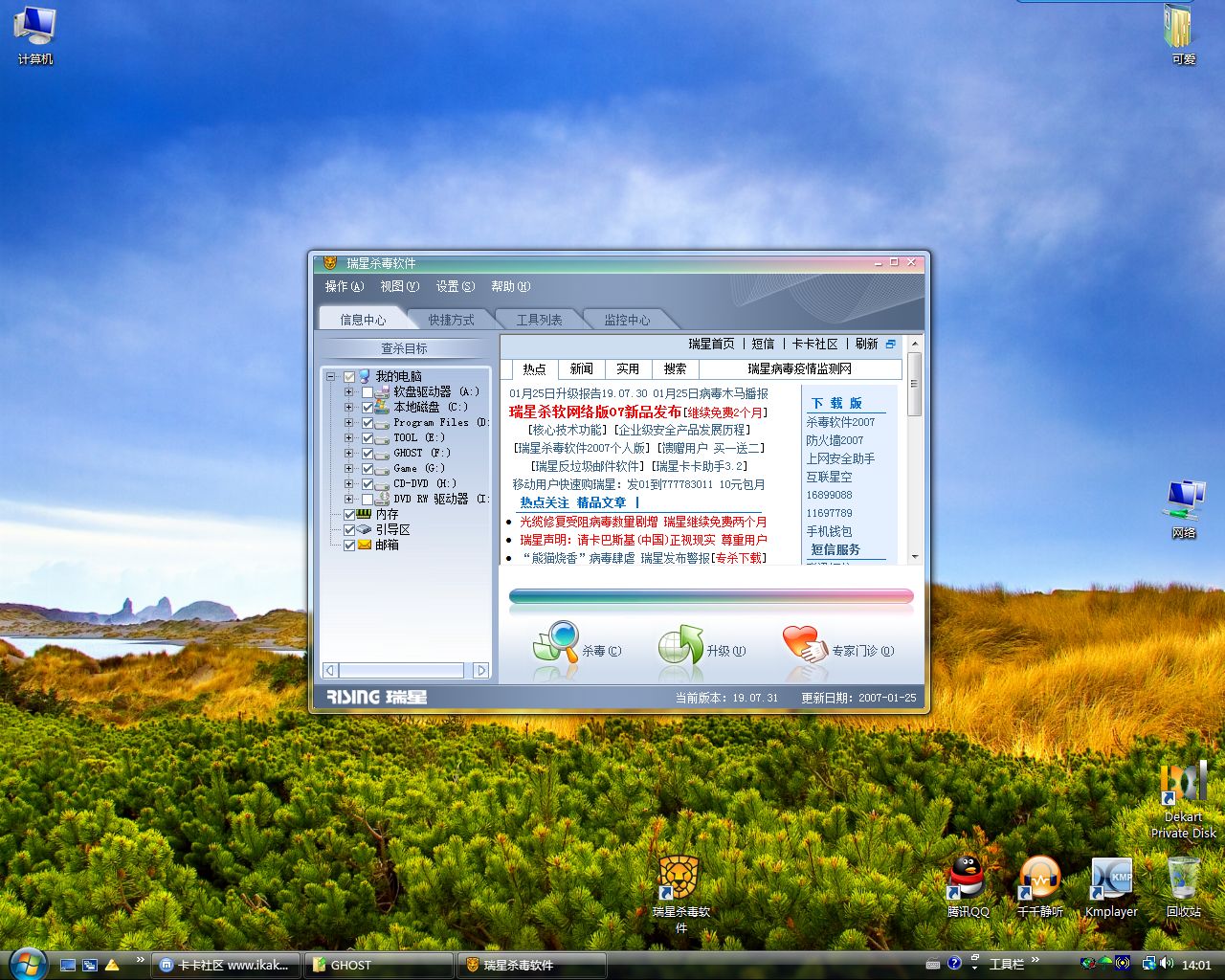Click the volume speaker tray icon
1225x980 pixels.
(1167, 964)
